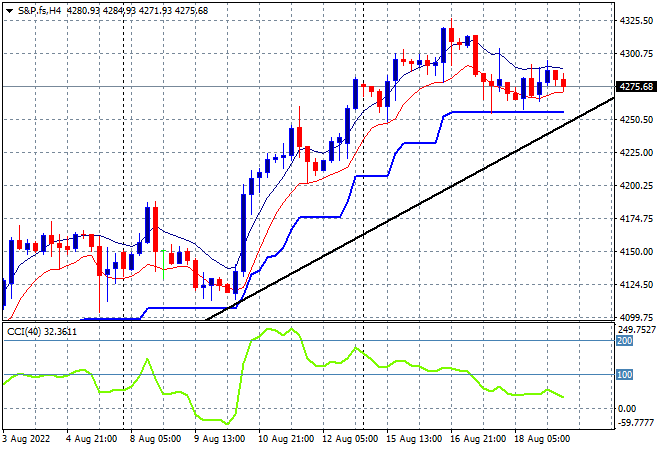
Task: Click the 4250.50 price axis label
Action: pyautogui.click(x=636, y=120)
